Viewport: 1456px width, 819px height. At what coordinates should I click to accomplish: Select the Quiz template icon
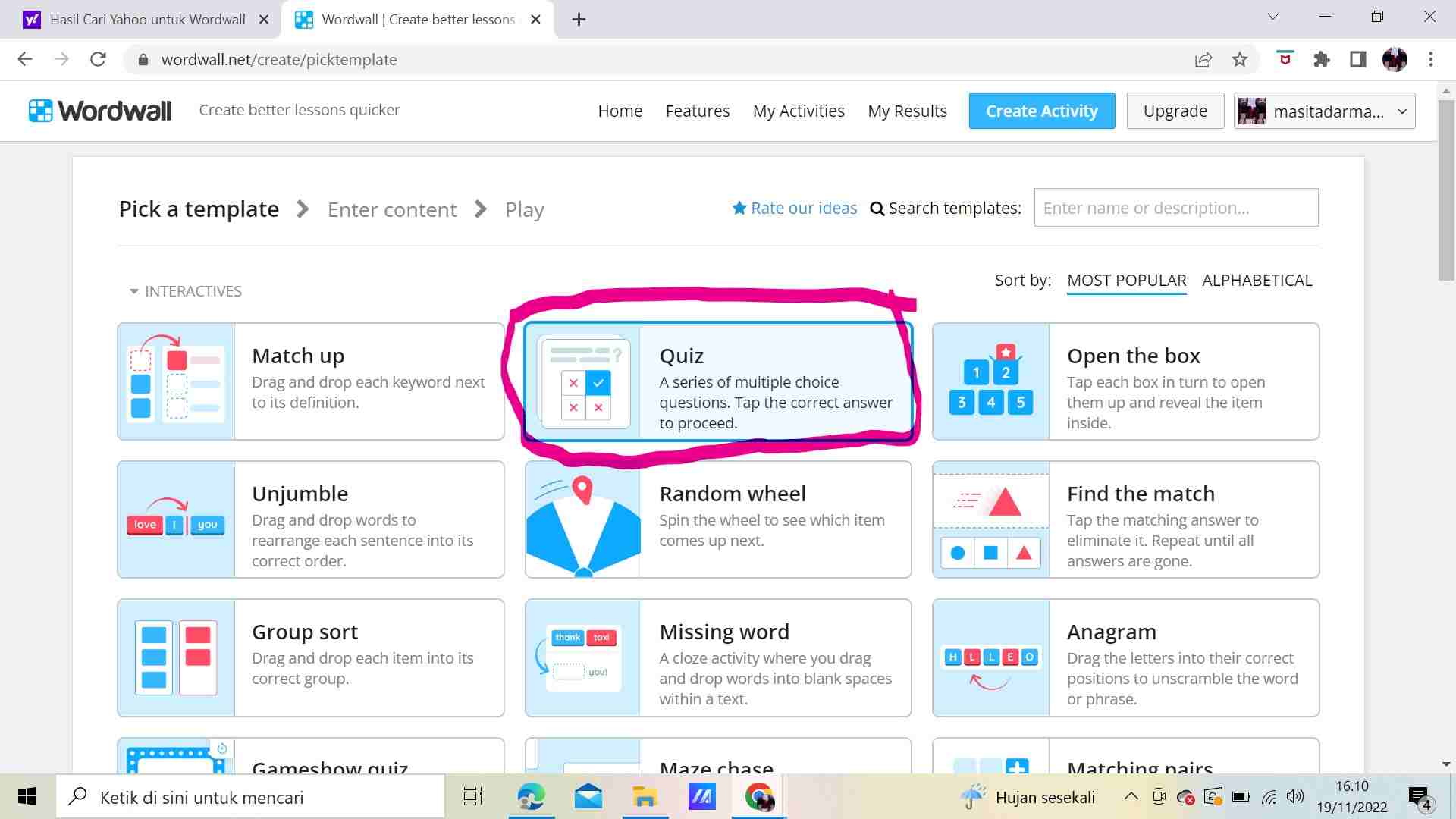pos(584,381)
